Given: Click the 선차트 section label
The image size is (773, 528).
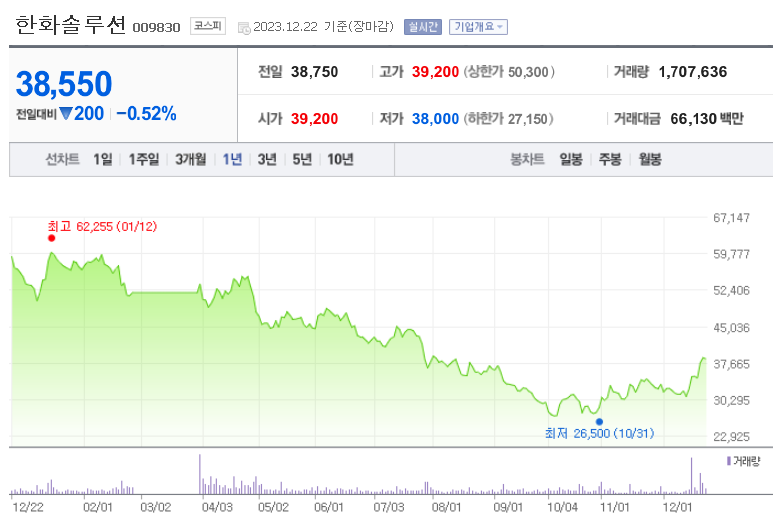Looking at the screenshot, I should [x=62, y=159].
